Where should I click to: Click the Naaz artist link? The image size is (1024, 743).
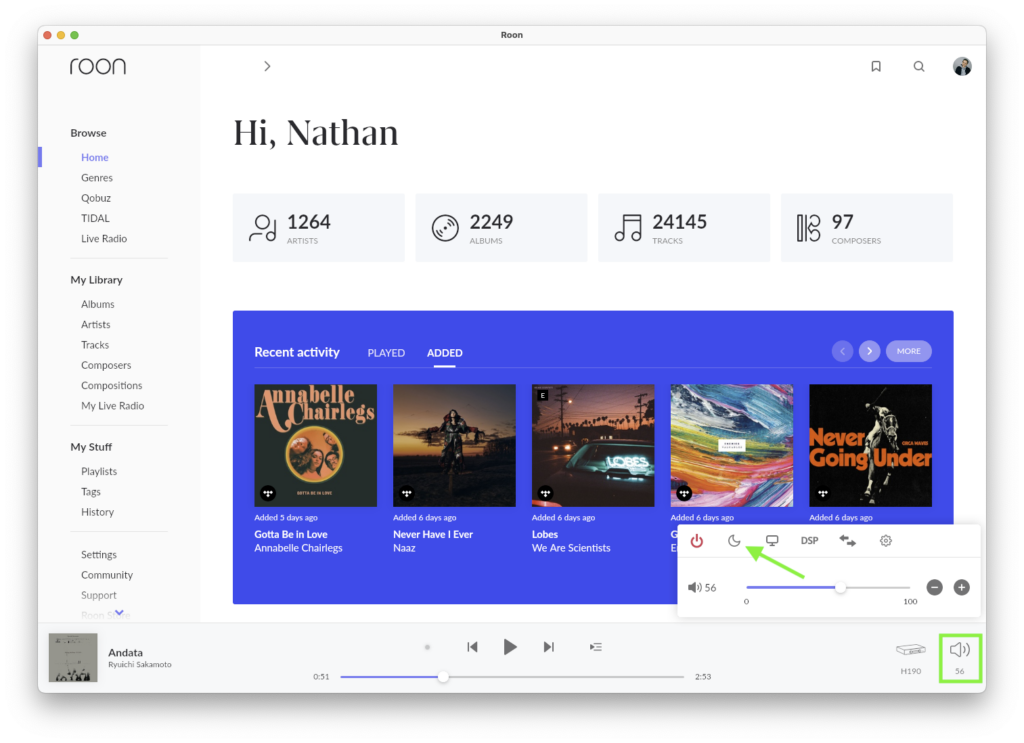tap(404, 548)
